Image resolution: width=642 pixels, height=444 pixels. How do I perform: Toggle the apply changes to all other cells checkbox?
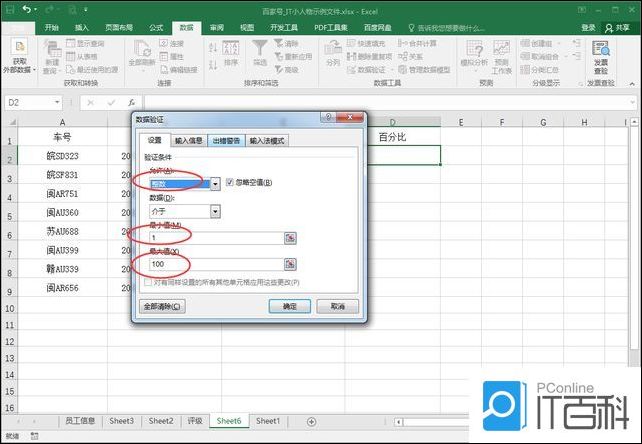point(148,283)
